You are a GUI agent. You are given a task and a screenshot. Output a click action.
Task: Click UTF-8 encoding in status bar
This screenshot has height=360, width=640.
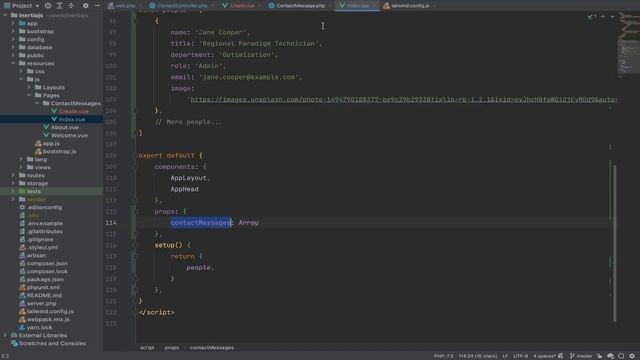point(520,356)
